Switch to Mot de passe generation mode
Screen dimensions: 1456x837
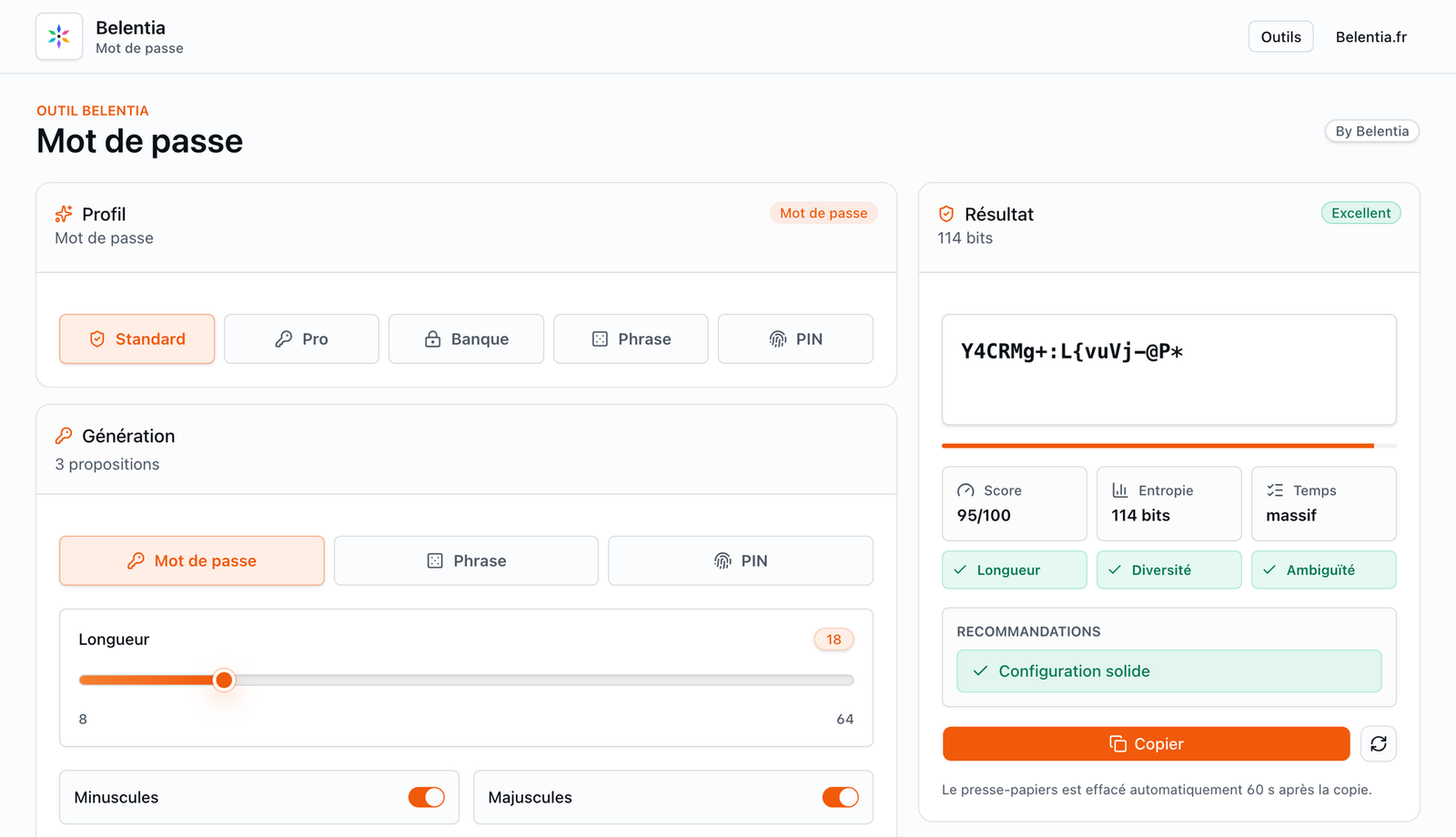coord(192,560)
